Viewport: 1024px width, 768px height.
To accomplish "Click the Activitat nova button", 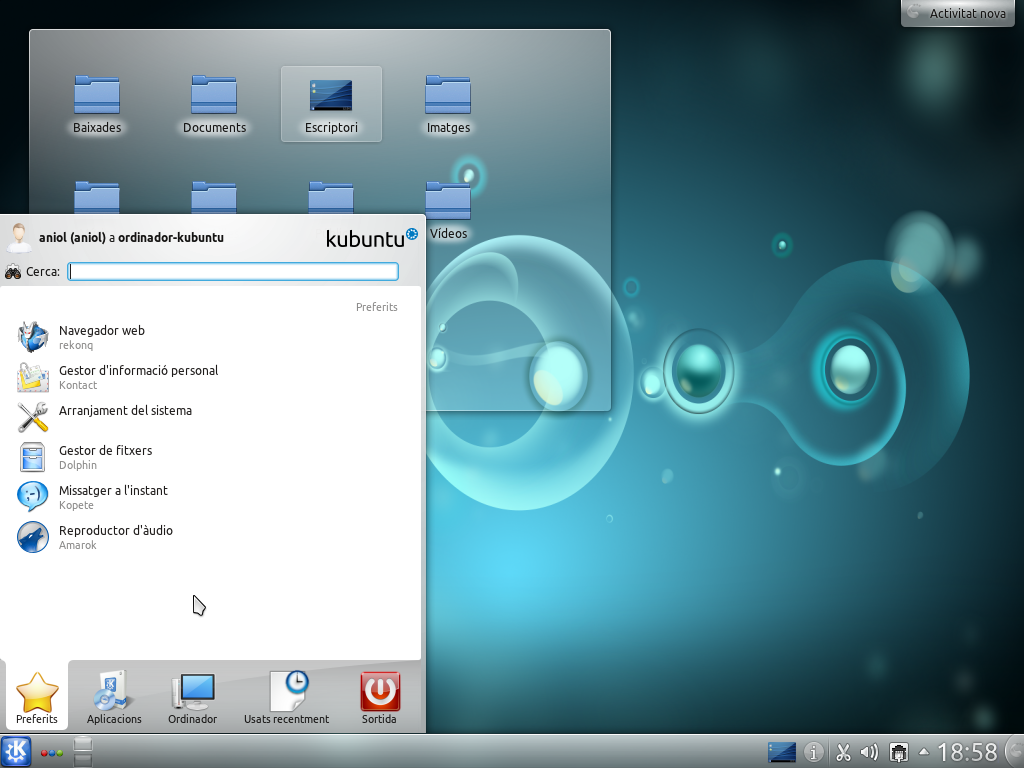I will pos(957,13).
